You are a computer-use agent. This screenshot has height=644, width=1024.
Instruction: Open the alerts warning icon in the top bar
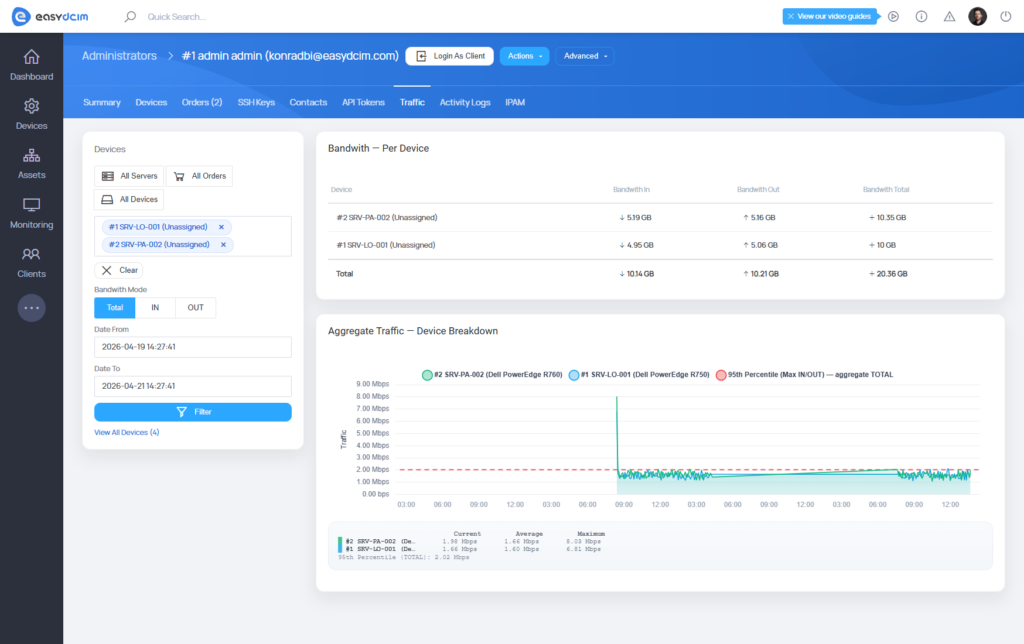[x=949, y=16]
